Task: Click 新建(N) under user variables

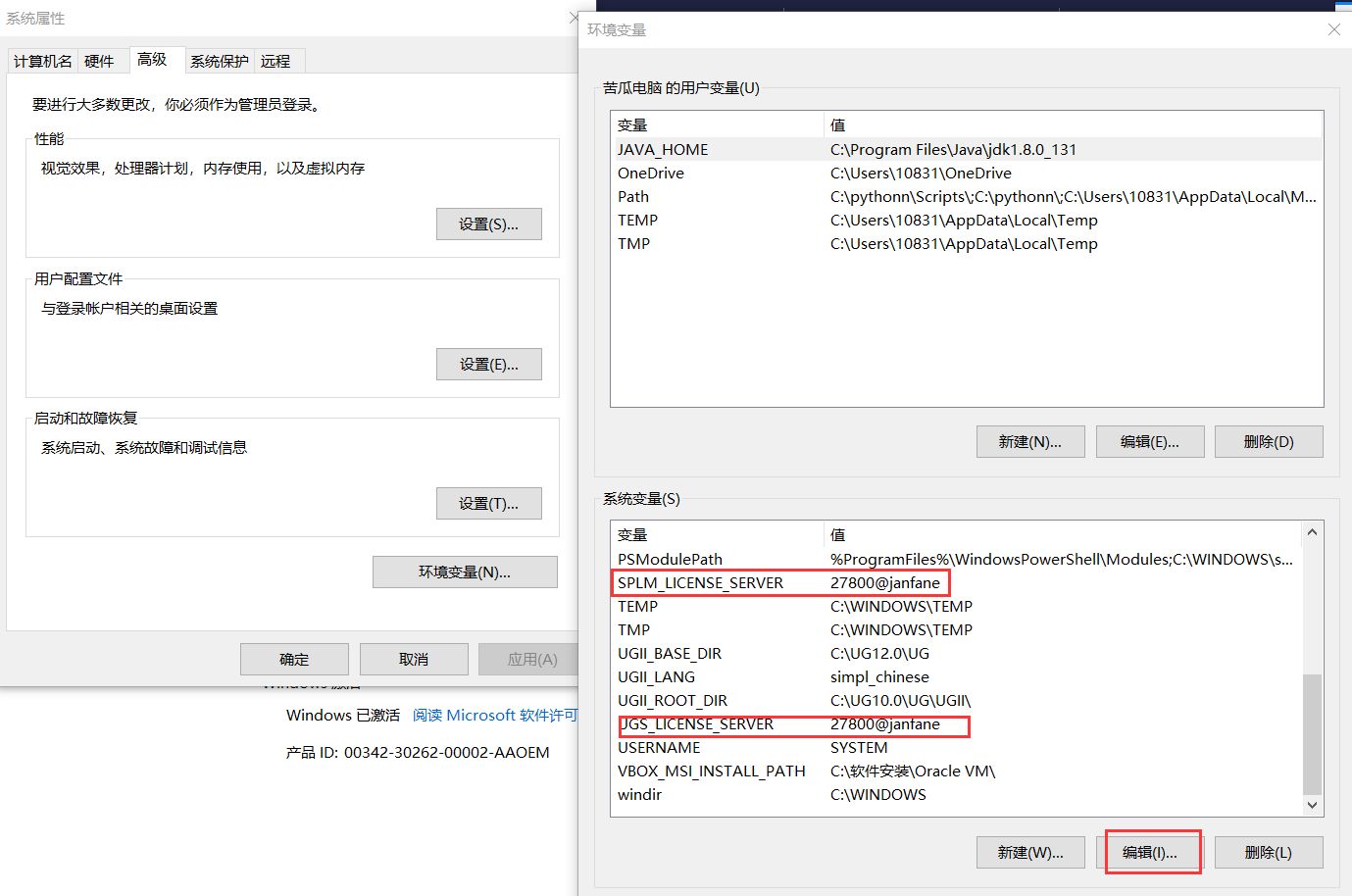Action: pyautogui.click(x=1029, y=441)
